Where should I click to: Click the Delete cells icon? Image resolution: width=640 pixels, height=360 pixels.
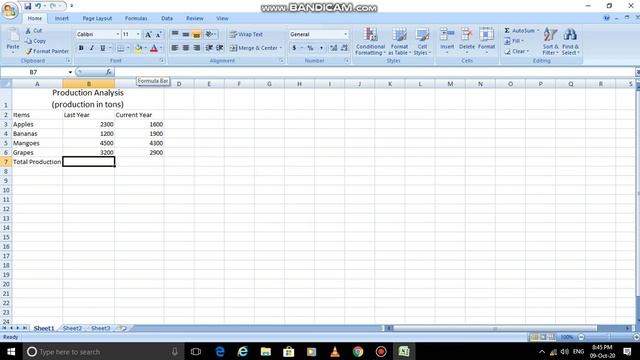467,35
